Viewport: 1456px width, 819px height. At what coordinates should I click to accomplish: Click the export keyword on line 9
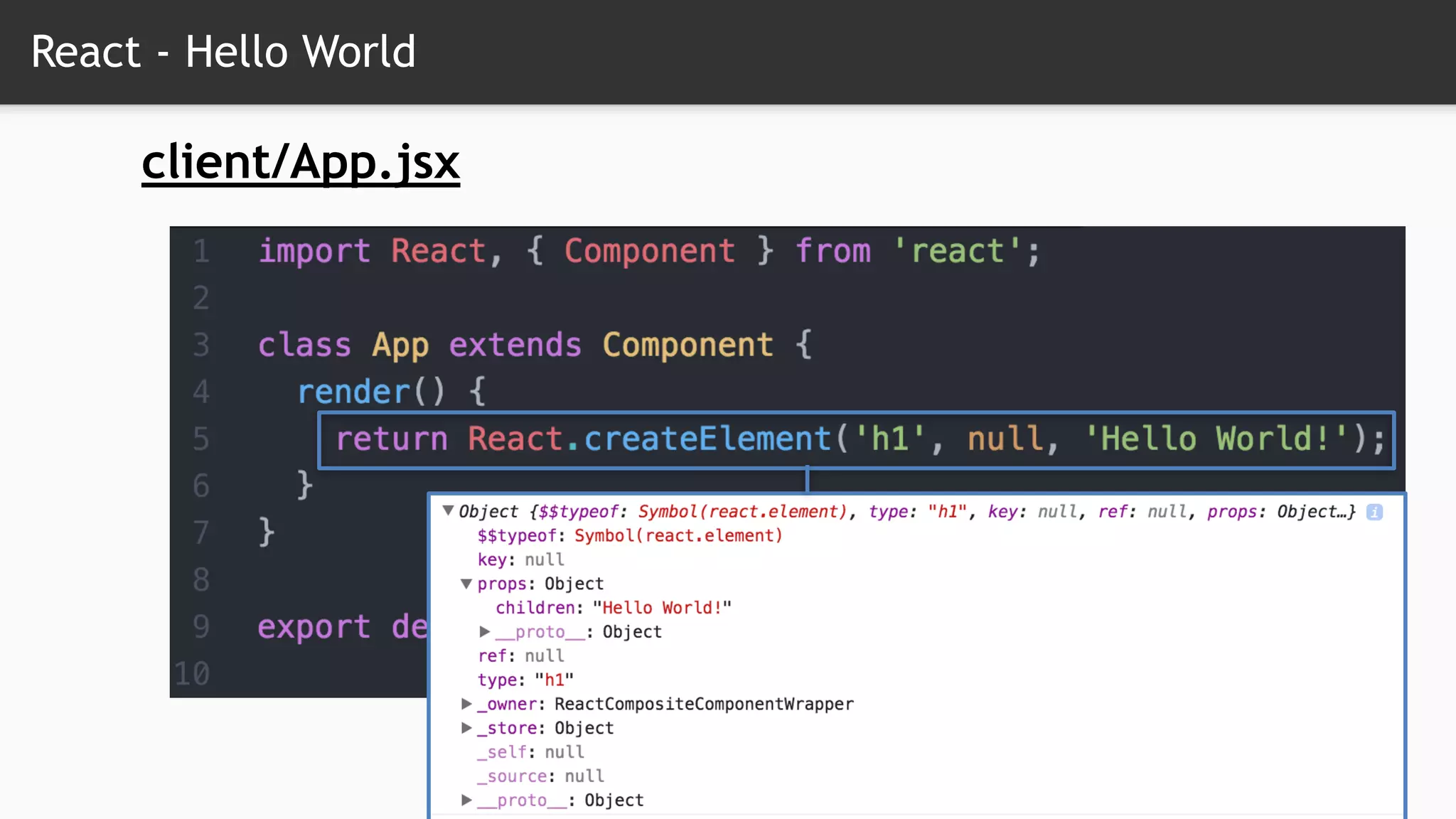[x=314, y=628]
